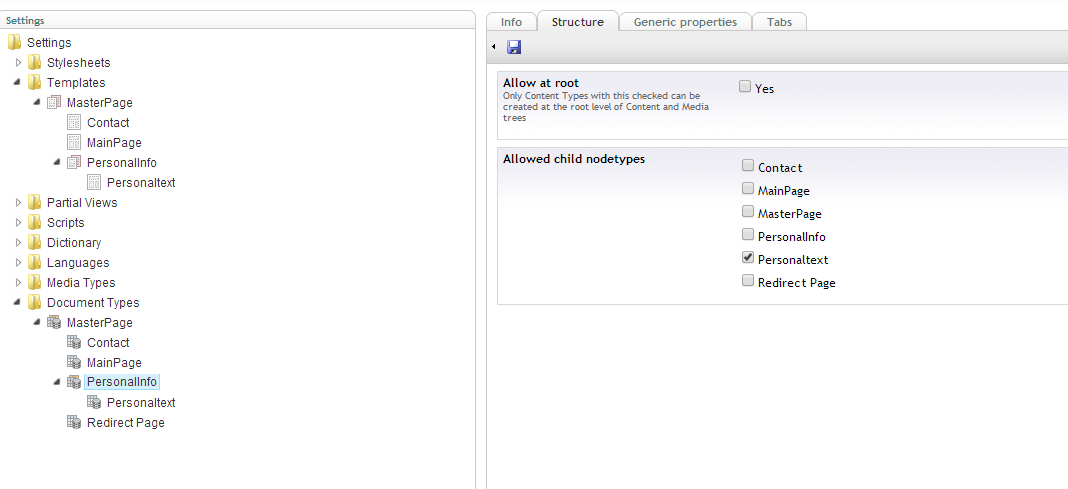Collapse the Document Types folder

[18, 303]
